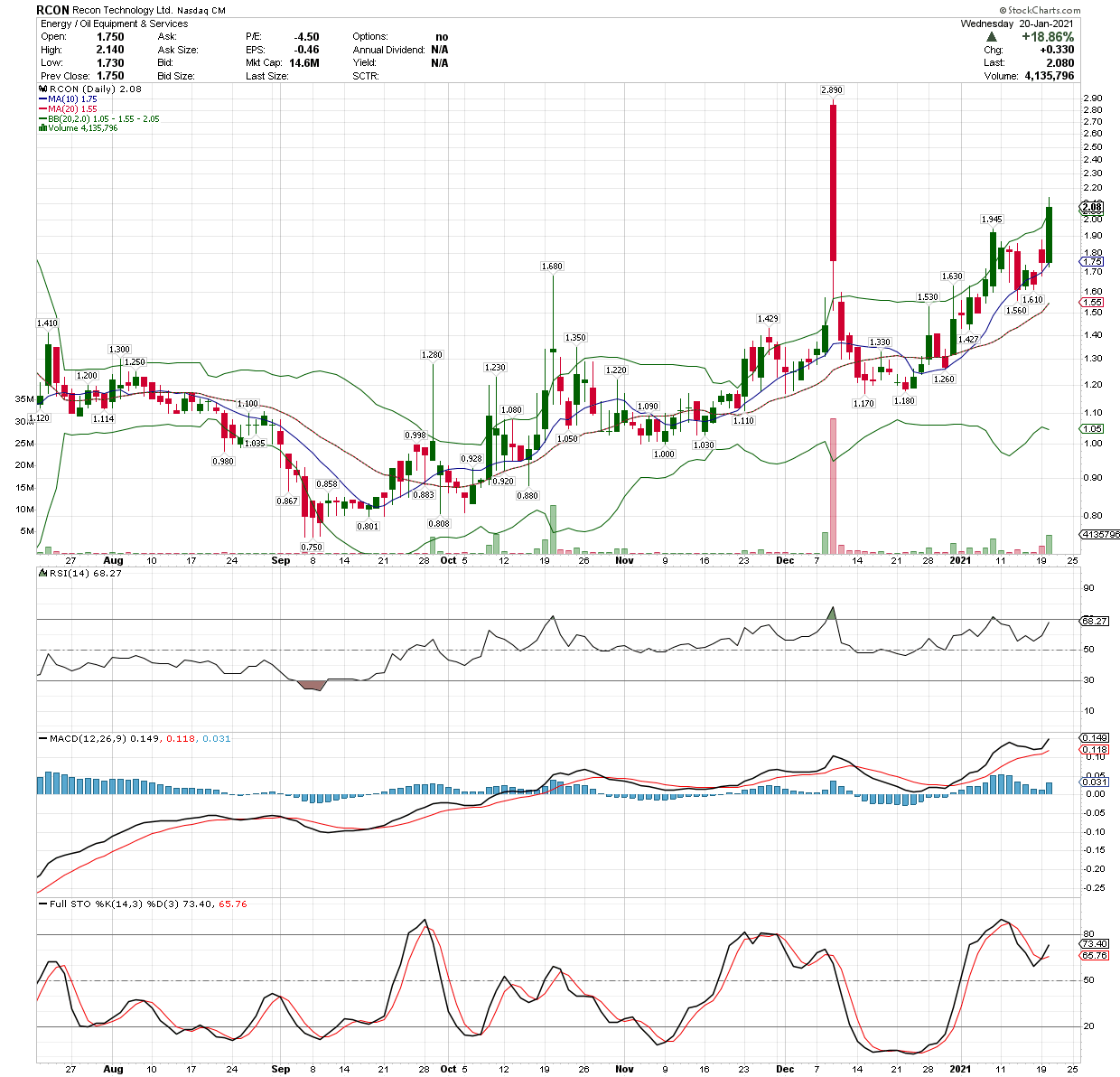Click the 0.149 MACD axis tag
This screenshot has height=1077, width=1120.
pos(1094,739)
